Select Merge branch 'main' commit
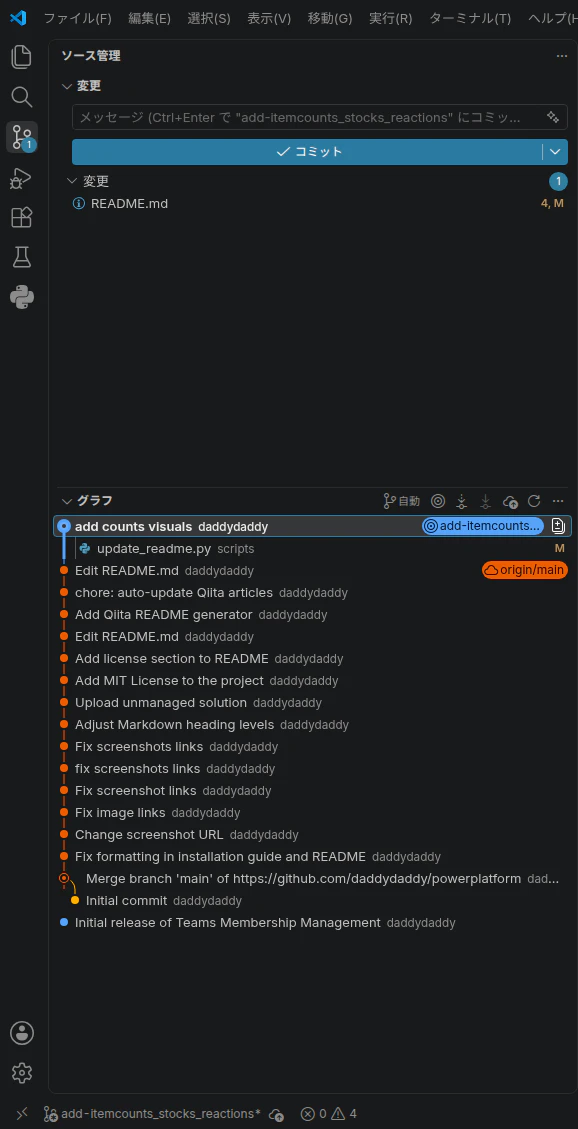The width and height of the screenshot is (578, 1129). [x=312, y=878]
